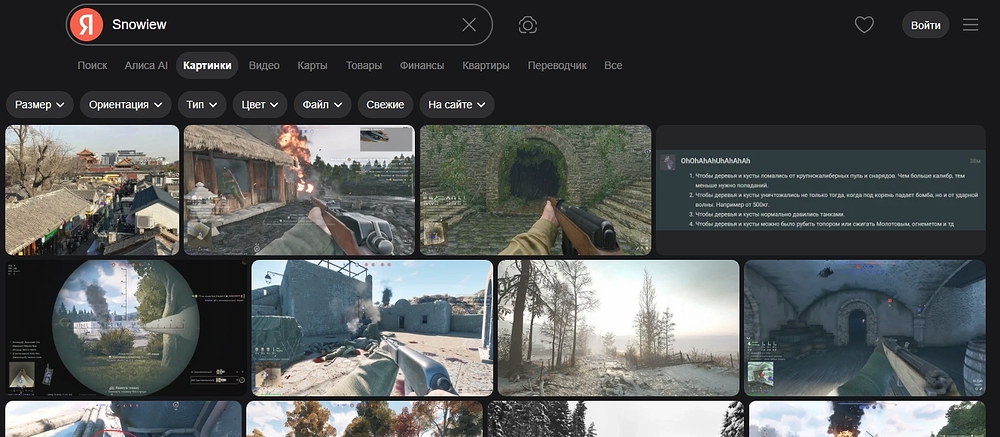Image resolution: width=1000 pixels, height=437 pixels.
Task: Open search by image camera icon
Action: coord(527,25)
